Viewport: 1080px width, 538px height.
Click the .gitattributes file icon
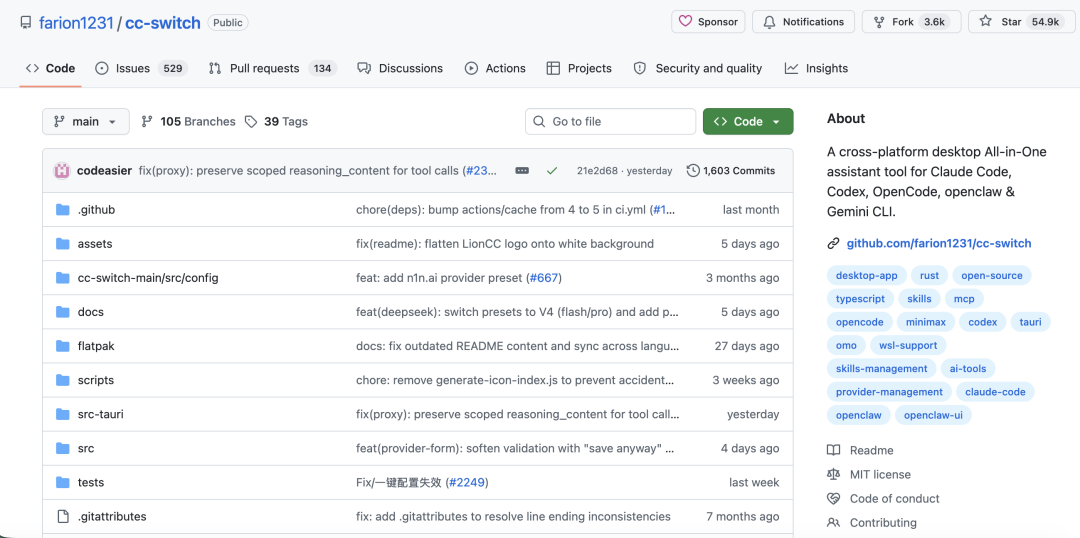click(63, 517)
